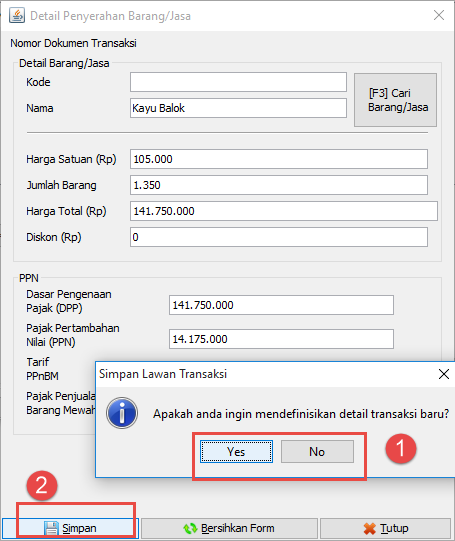Open [F3] Cari Barang/Jasa search
The height and width of the screenshot is (541, 455).
[395, 100]
